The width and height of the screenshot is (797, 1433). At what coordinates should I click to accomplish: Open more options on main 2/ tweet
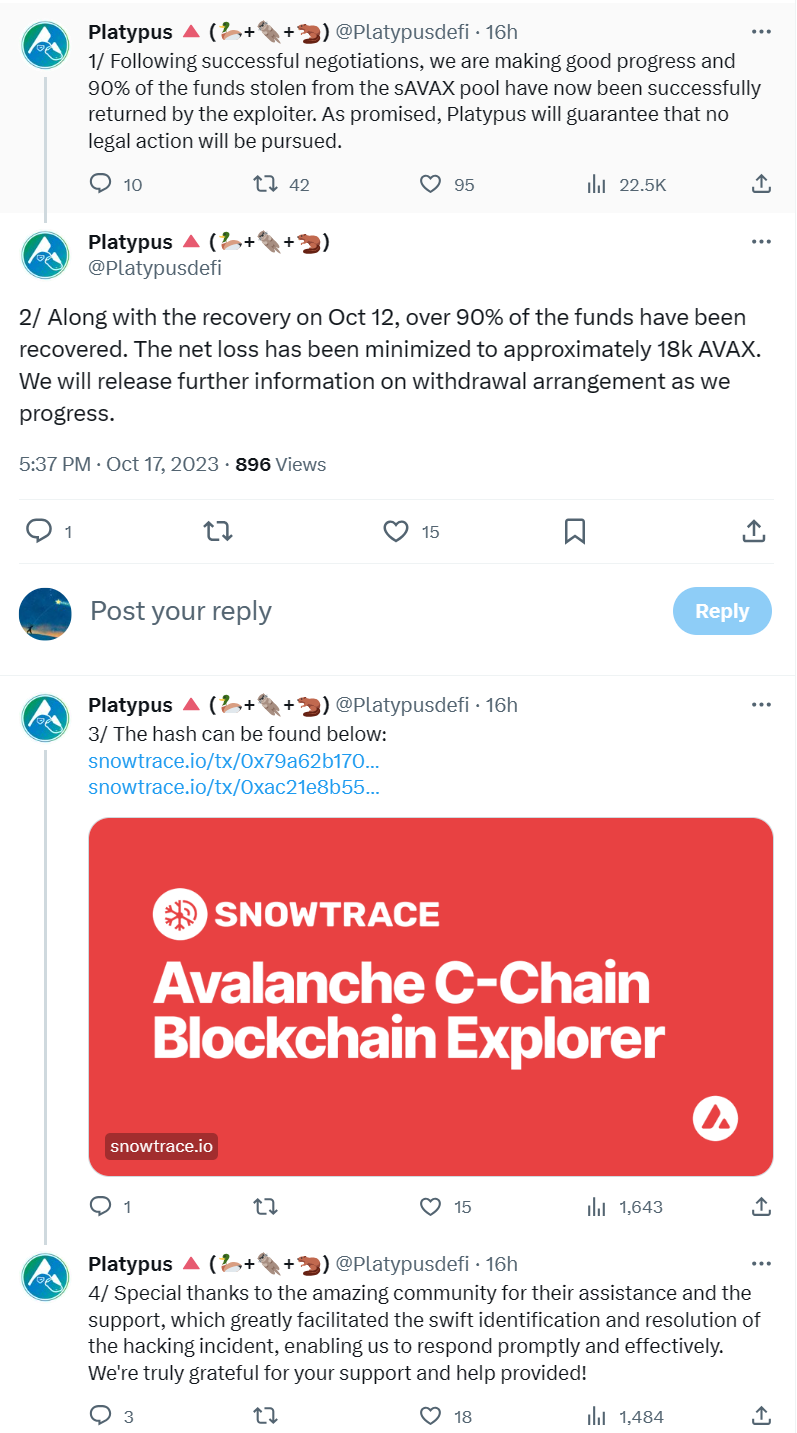click(761, 242)
